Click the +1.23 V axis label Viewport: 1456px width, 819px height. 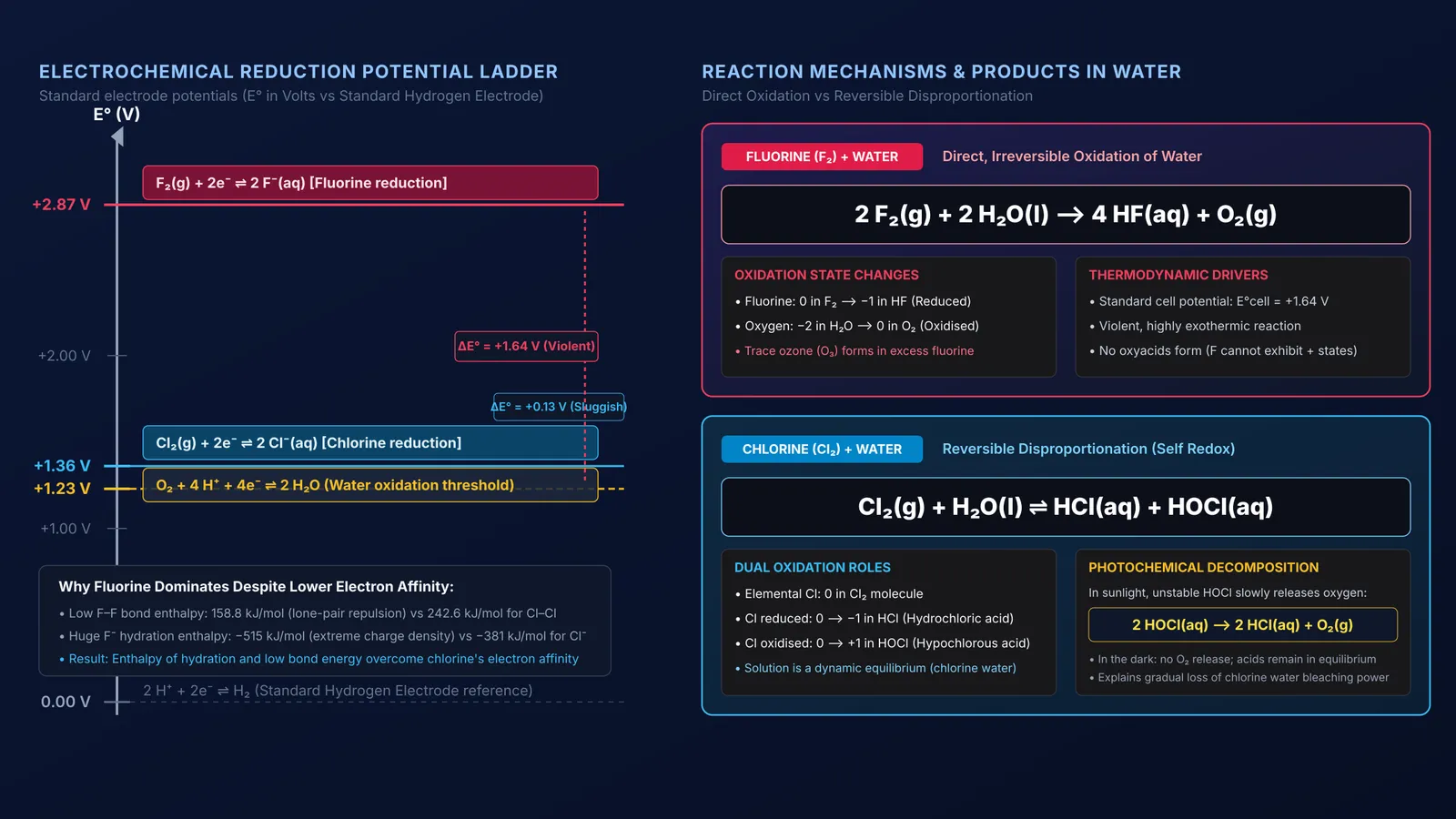coord(62,489)
